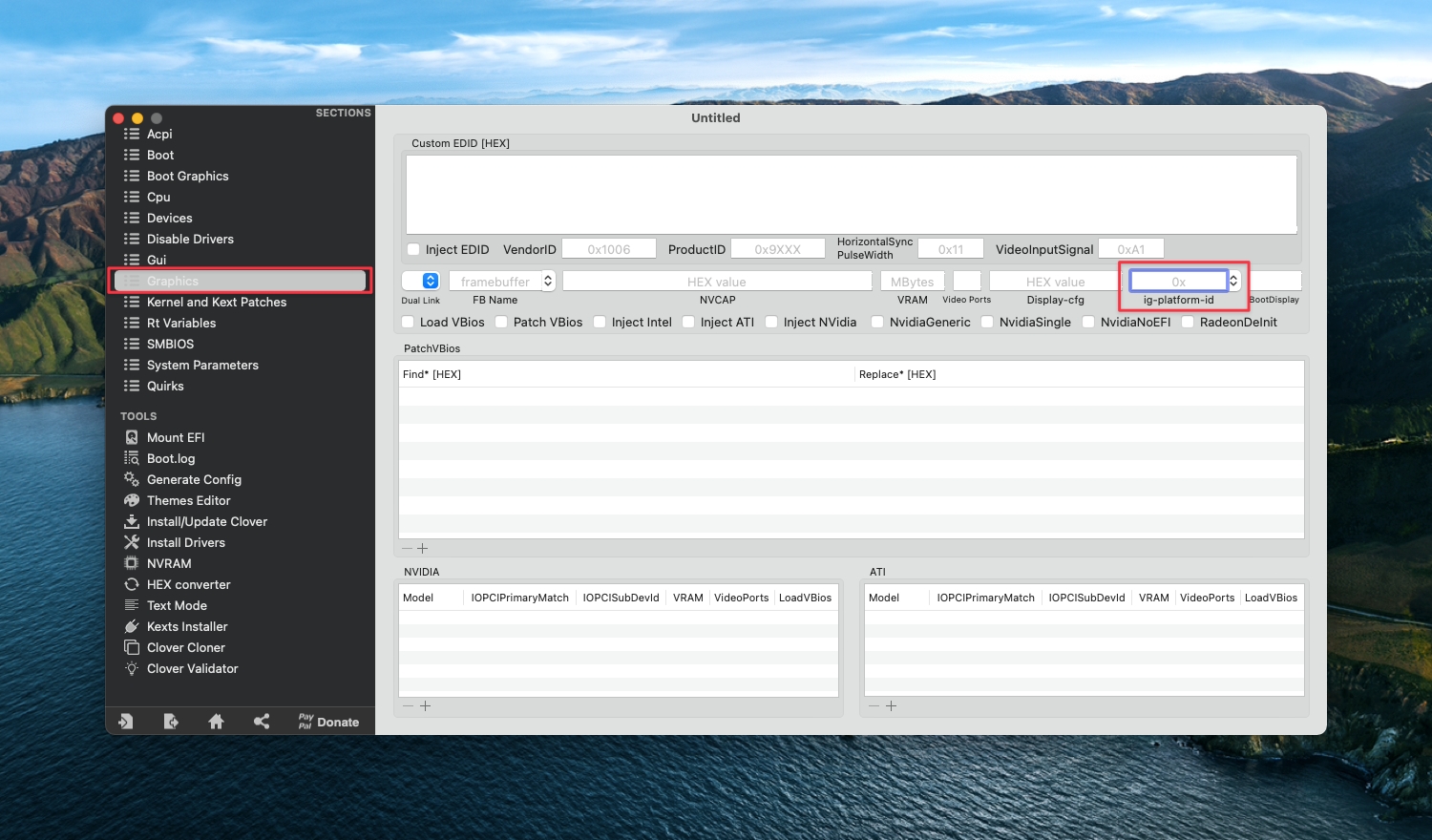The width and height of the screenshot is (1432, 840).
Task: Add a PatchVBios row with plus button
Action: coord(423,549)
